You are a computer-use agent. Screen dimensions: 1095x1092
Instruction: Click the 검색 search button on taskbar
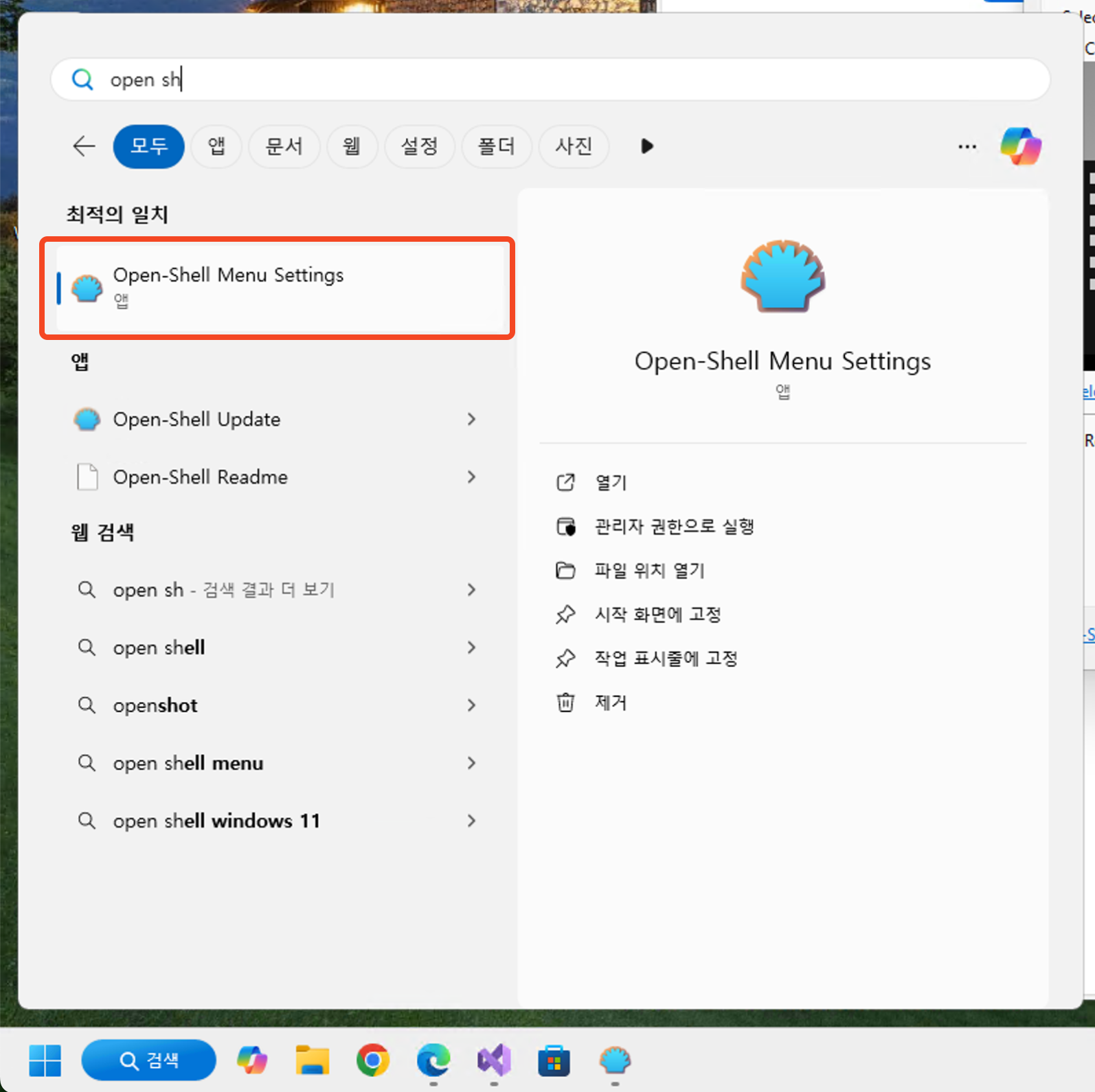tap(148, 1060)
